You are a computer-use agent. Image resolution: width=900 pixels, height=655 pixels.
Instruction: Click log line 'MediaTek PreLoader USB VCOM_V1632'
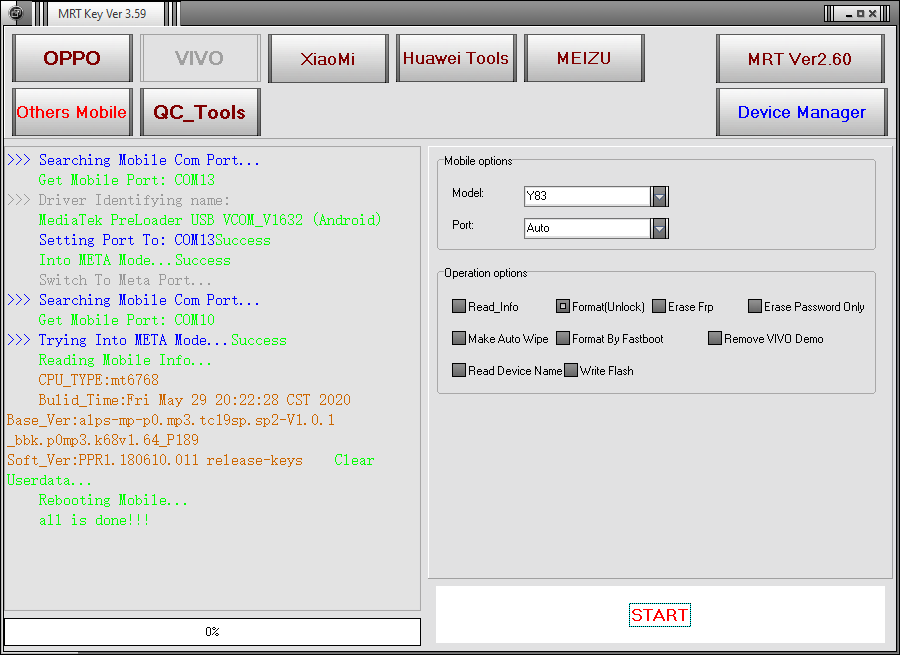pos(210,220)
